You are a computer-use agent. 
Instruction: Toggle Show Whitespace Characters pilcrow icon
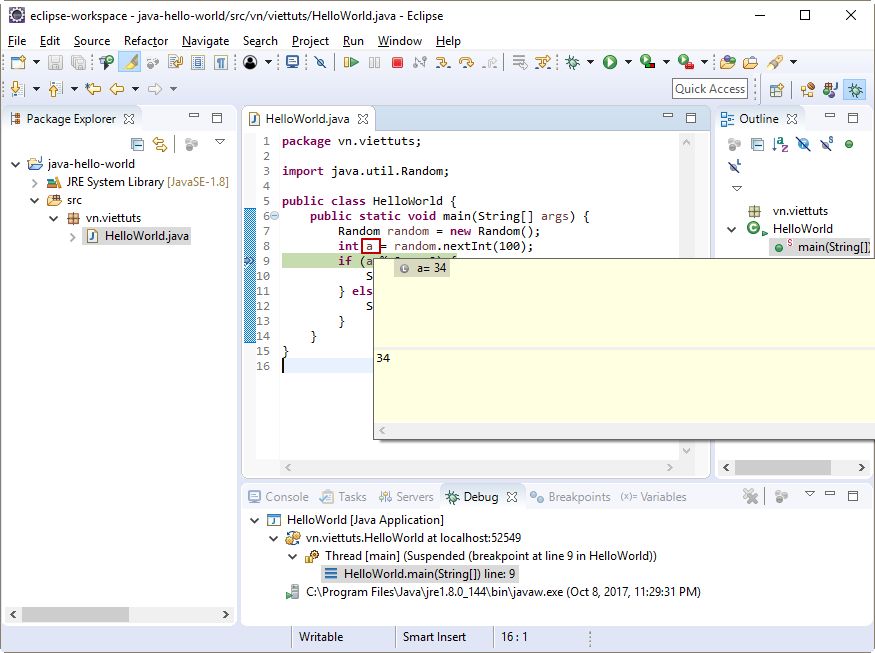pos(221,62)
